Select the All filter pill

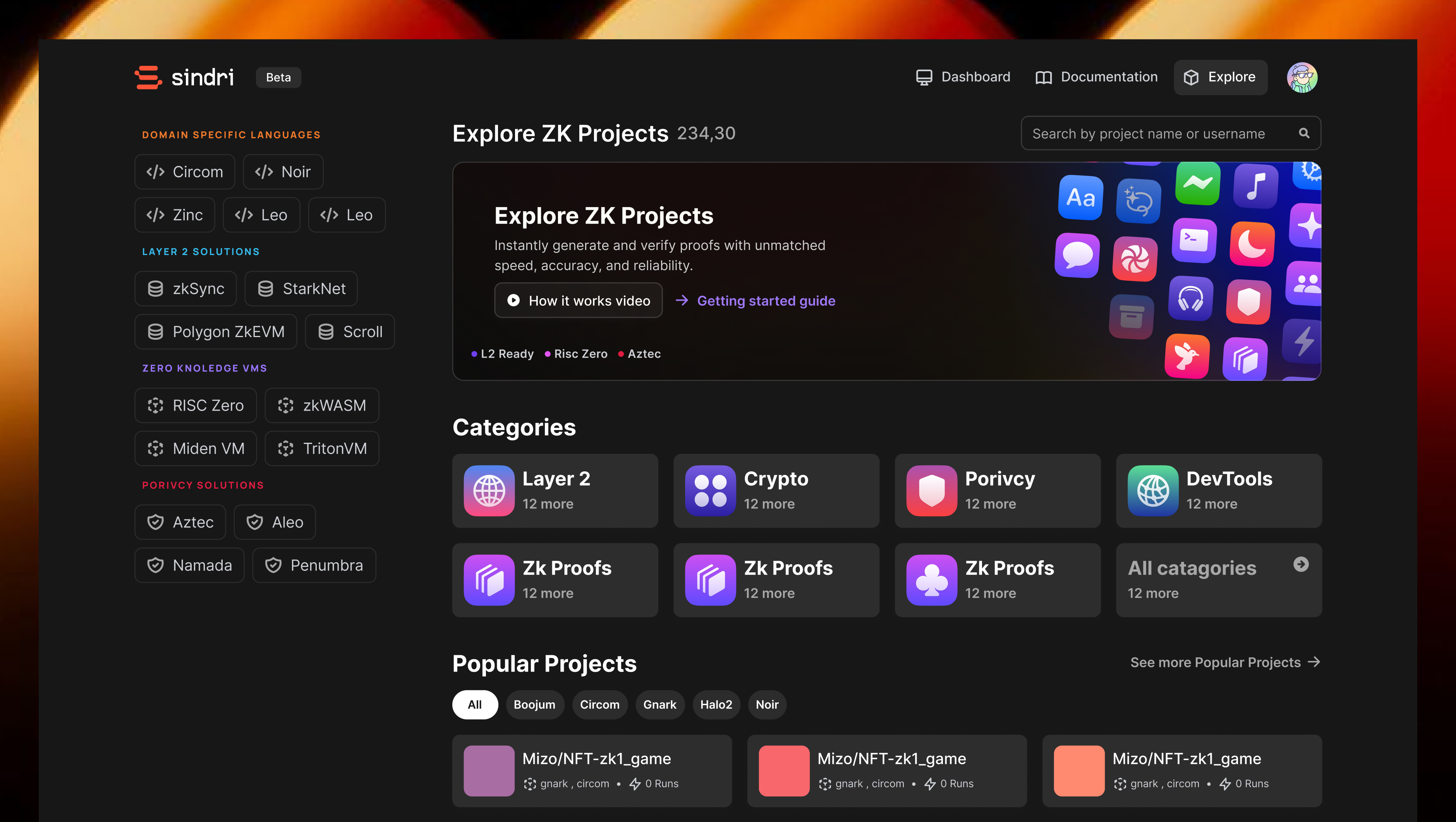(475, 704)
